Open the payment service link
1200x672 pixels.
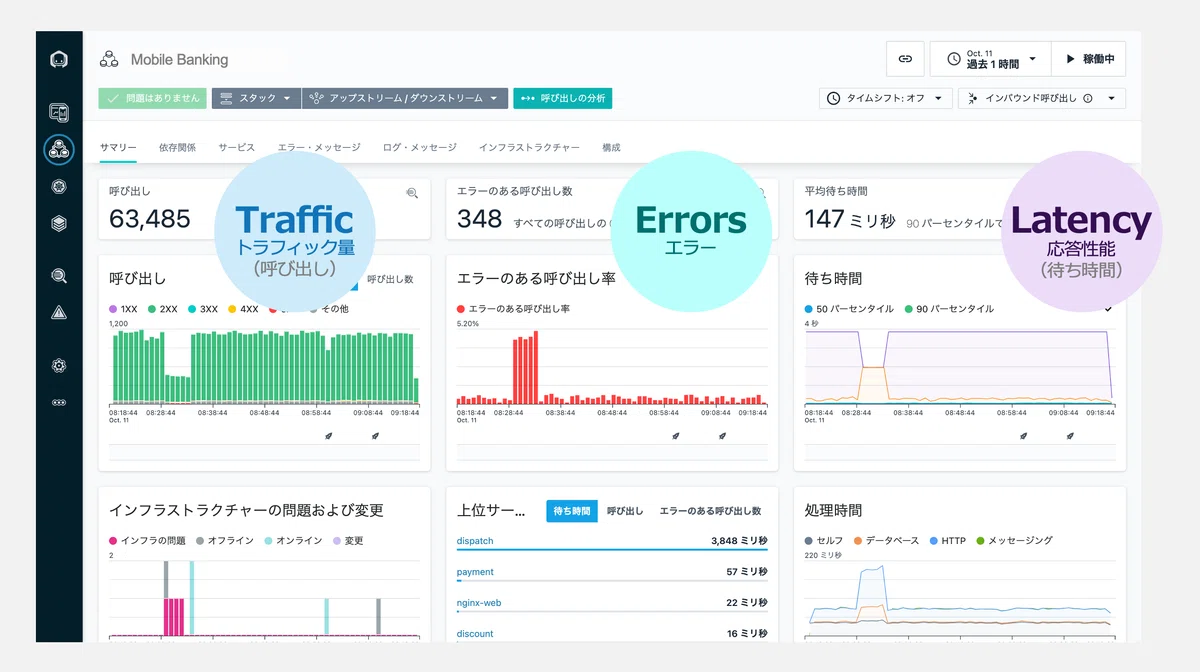pos(475,572)
